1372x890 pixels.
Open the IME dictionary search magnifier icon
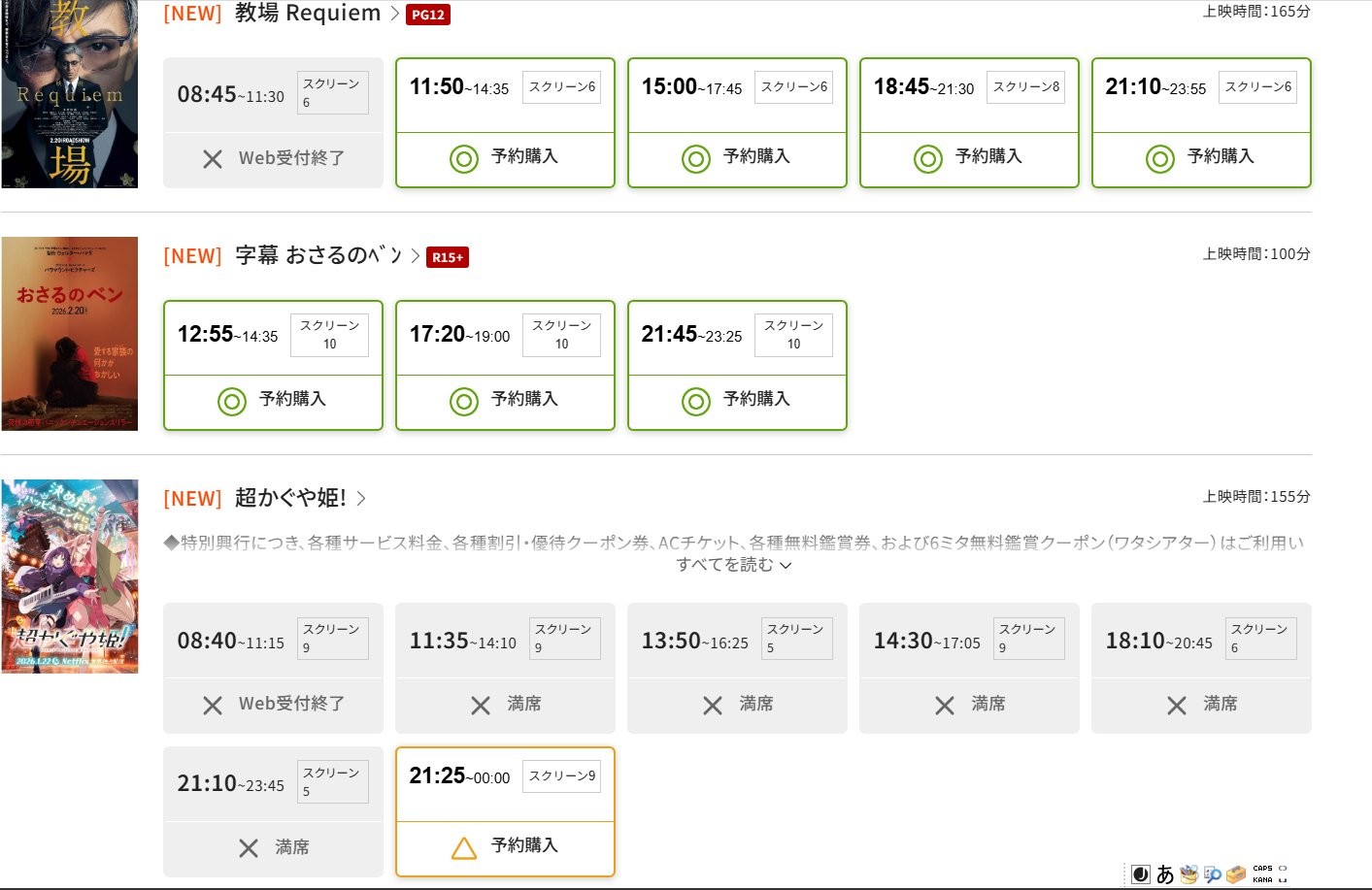1213,874
